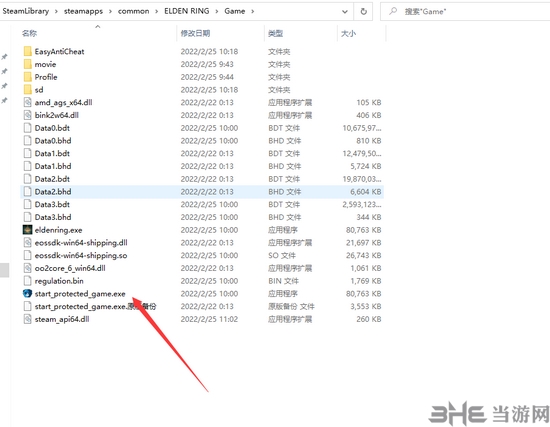Click the Data2.bhd file icon
This screenshot has width=550, height=427.
coord(28,192)
